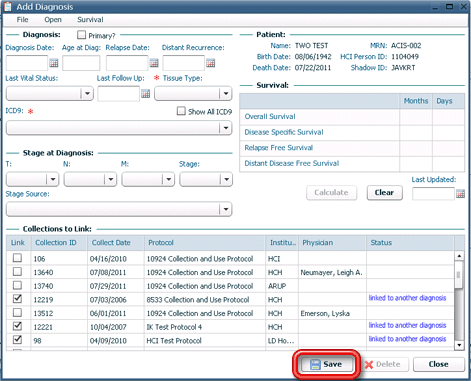The height and width of the screenshot is (381, 471).
Task: Open the File menu
Action: [x=22, y=20]
